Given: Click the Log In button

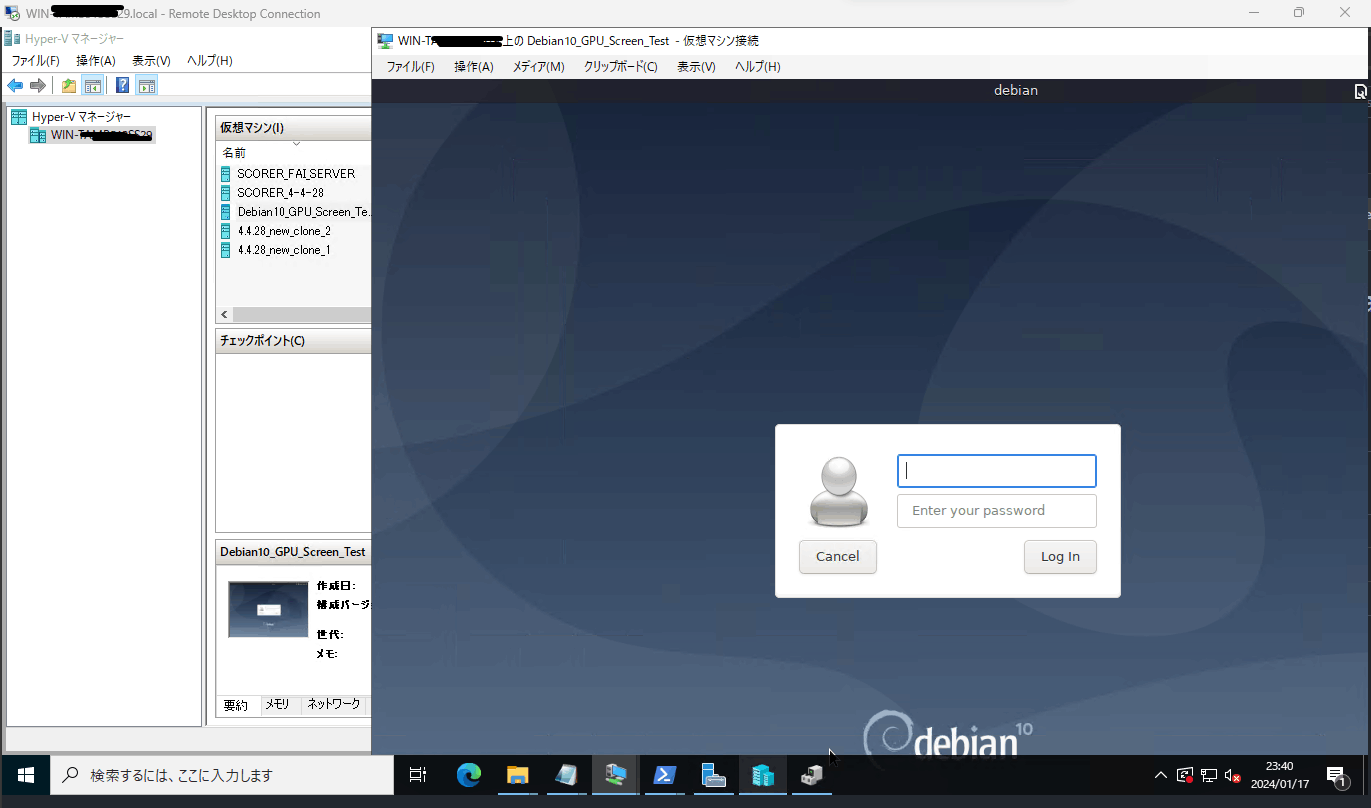Looking at the screenshot, I should pyautogui.click(x=1060, y=557).
